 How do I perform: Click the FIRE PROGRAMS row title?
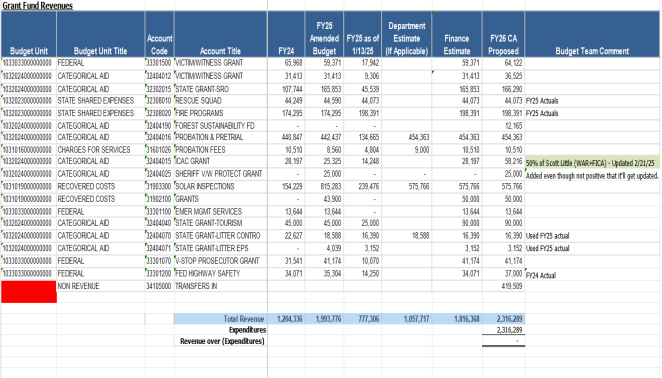(220, 113)
